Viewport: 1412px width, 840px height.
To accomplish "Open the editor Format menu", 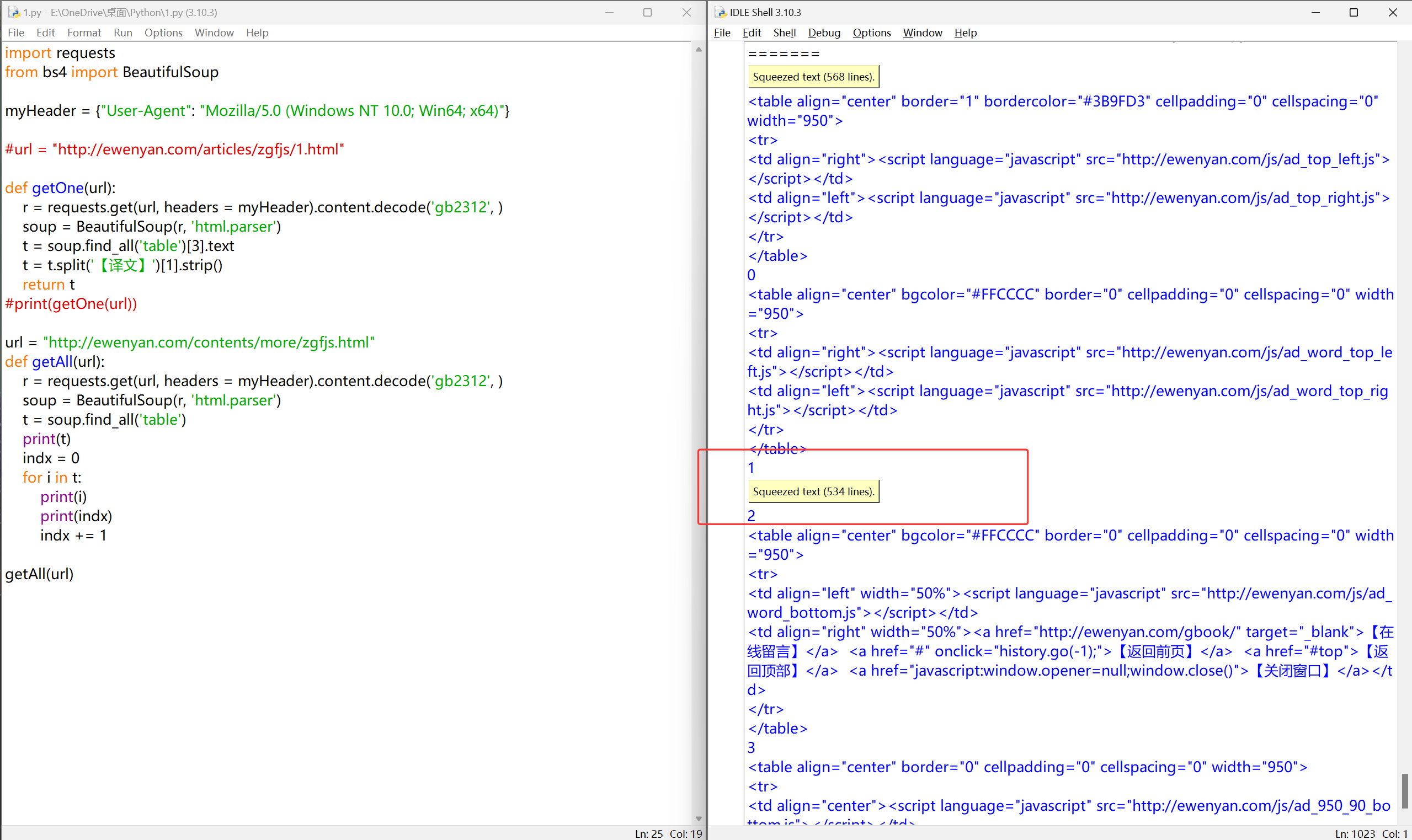I will click(x=84, y=33).
